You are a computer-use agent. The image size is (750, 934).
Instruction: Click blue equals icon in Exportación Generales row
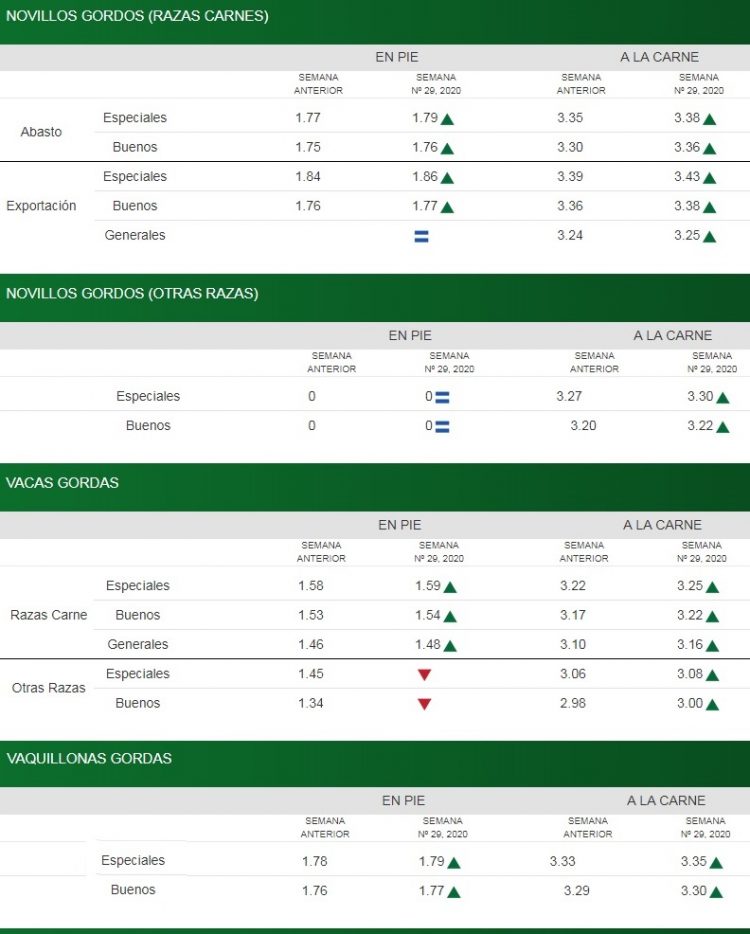[421, 236]
